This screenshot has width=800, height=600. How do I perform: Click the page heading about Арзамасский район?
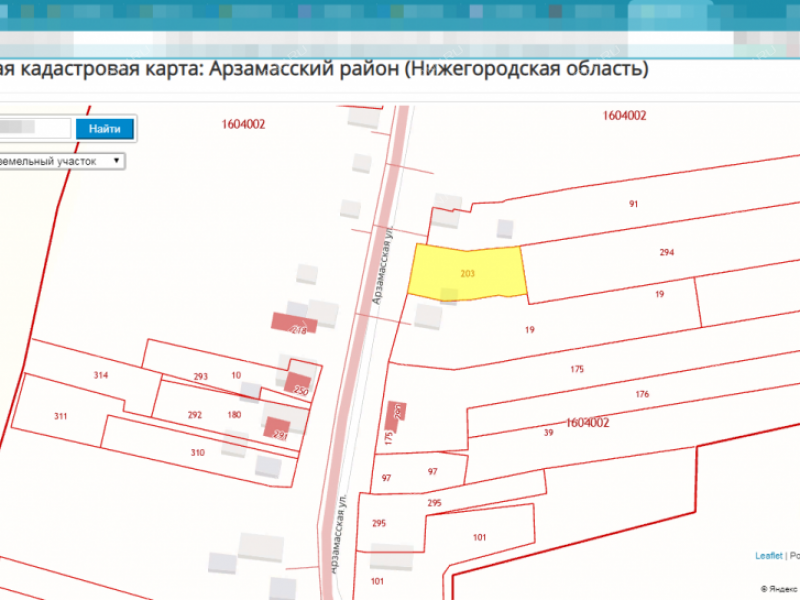[x=325, y=69]
